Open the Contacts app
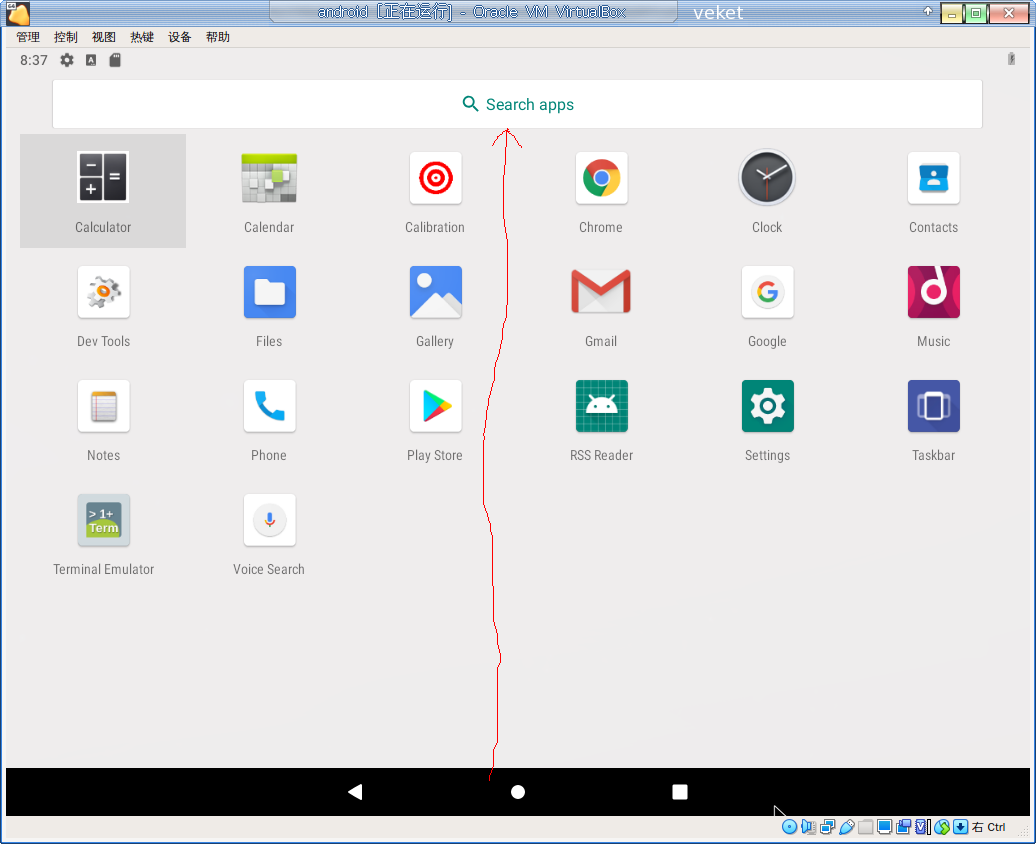 pyautogui.click(x=933, y=191)
